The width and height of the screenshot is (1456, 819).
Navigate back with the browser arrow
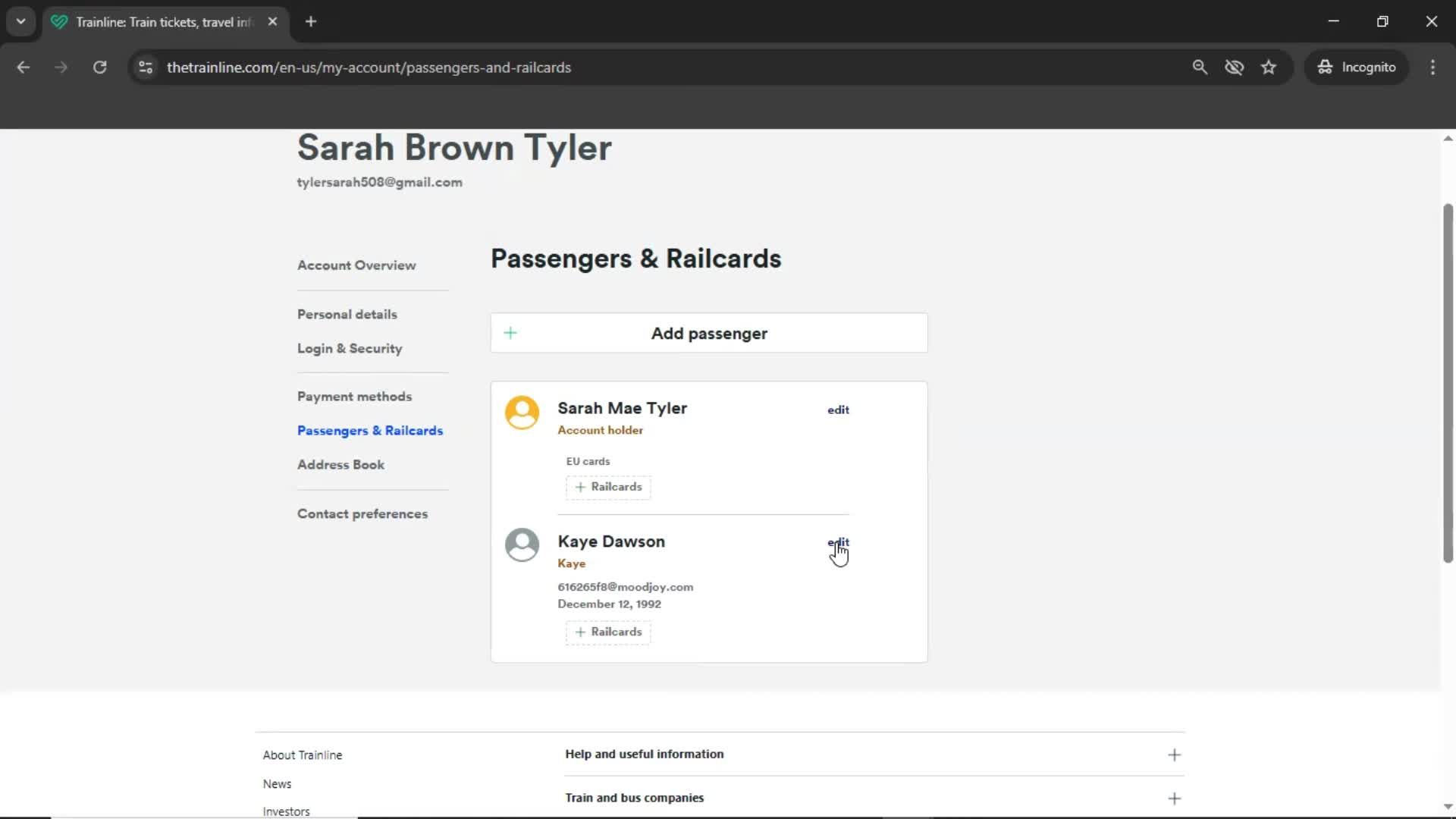pyautogui.click(x=23, y=67)
